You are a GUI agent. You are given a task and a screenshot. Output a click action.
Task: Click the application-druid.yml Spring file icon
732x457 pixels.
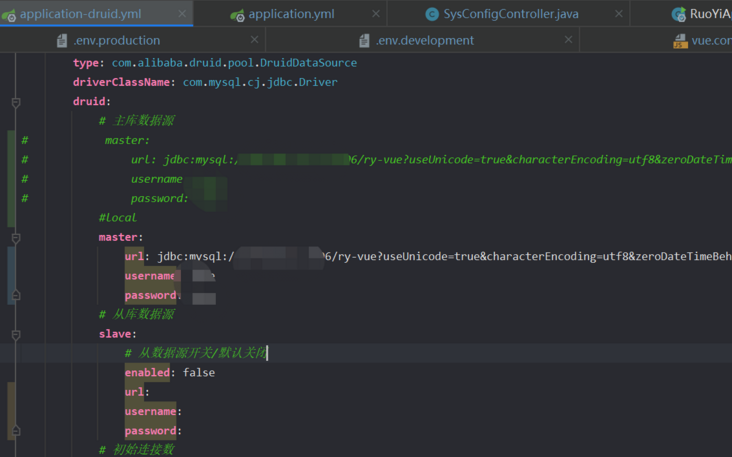[9, 14]
